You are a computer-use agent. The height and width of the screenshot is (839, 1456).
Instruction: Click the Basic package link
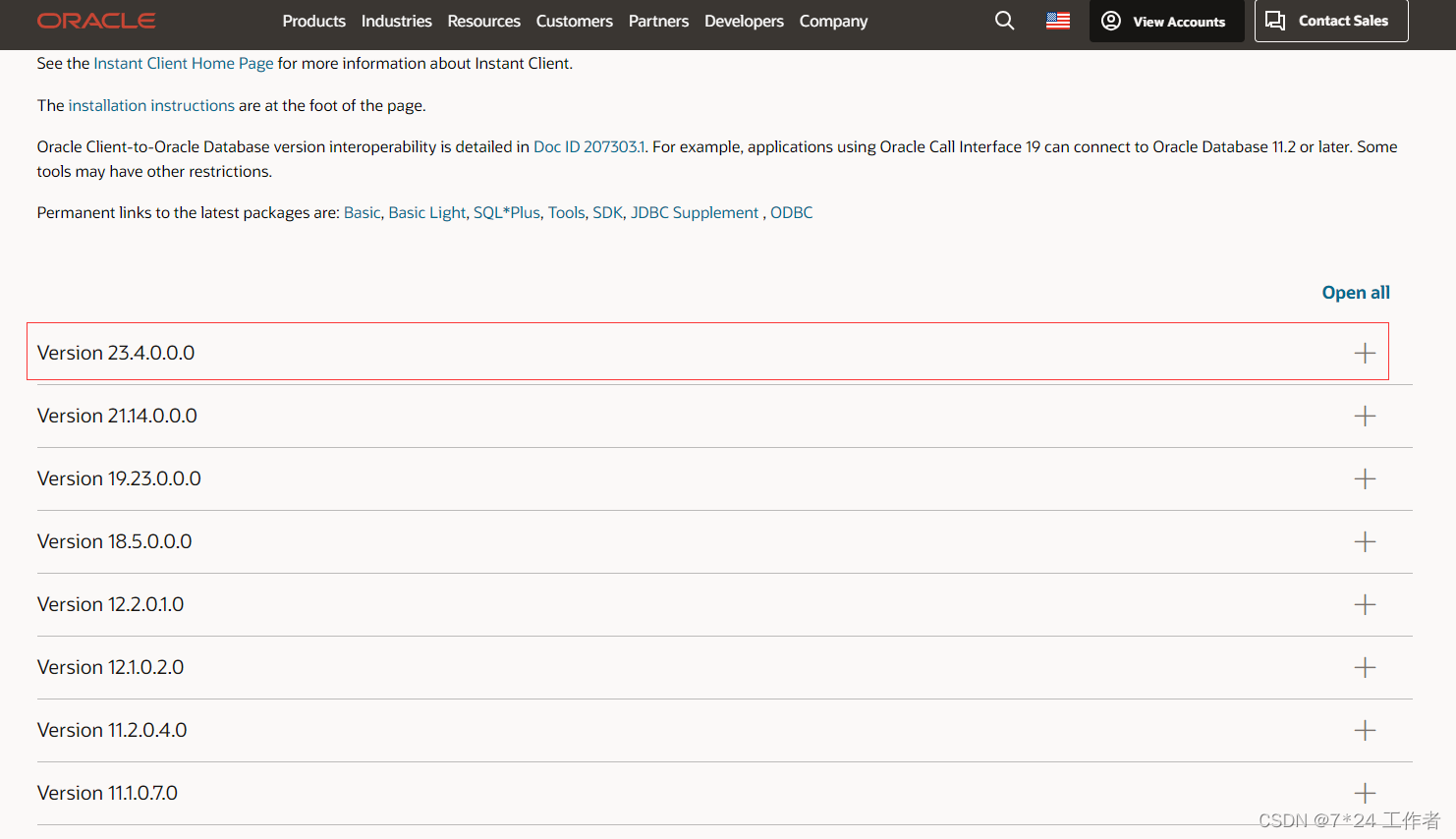tap(362, 212)
